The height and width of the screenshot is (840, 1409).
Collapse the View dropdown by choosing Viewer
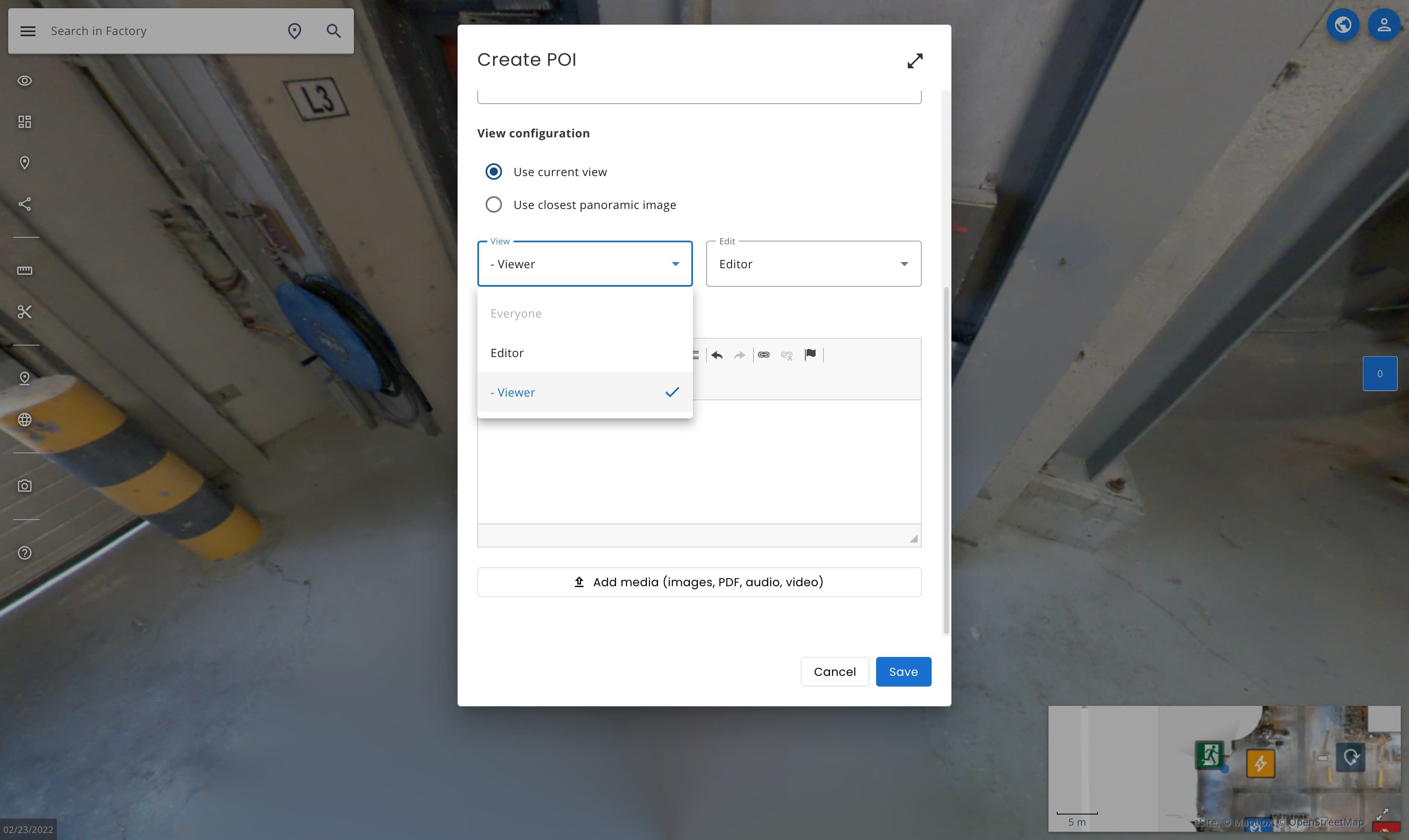pyautogui.click(x=513, y=392)
